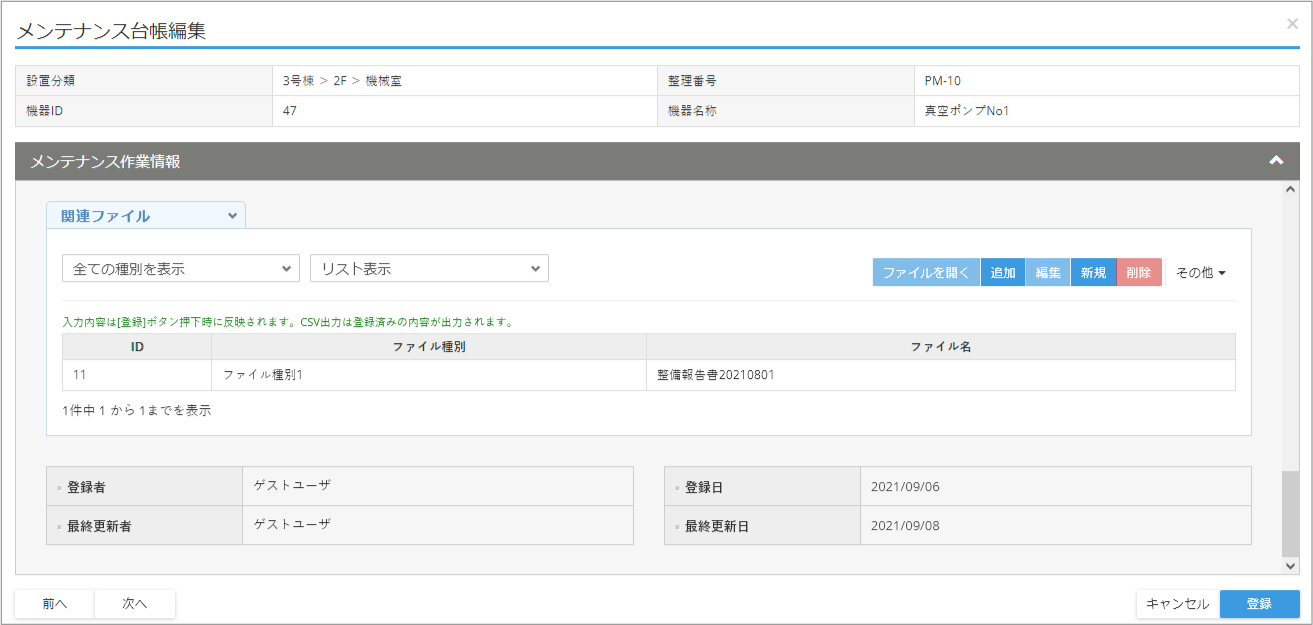Go to next record with 次へ
This screenshot has height=625, width=1313.
pos(135,604)
